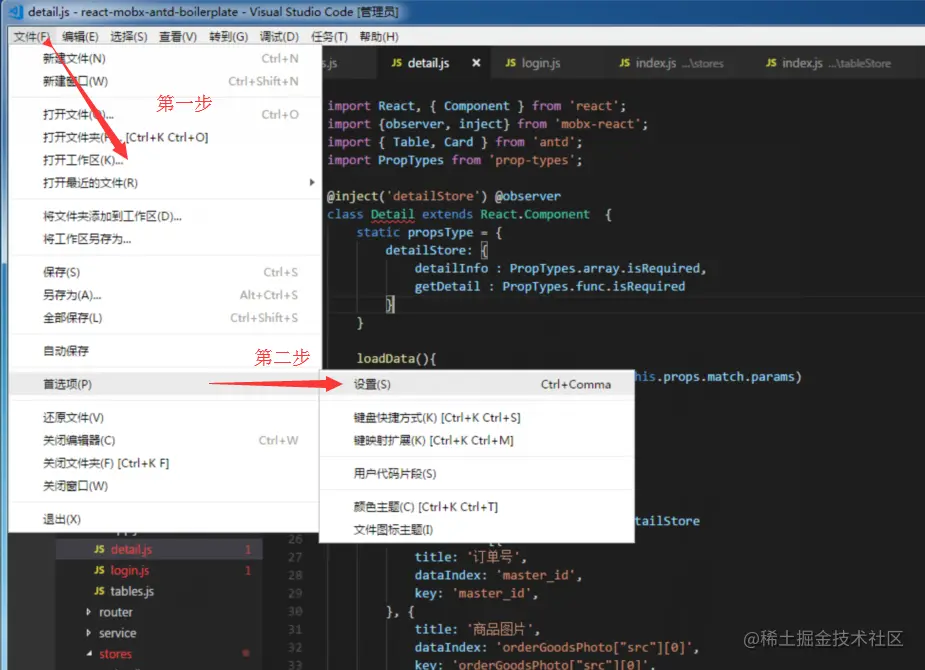Click getDetail property in code
The height and width of the screenshot is (670, 925).
tap(447, 287)
